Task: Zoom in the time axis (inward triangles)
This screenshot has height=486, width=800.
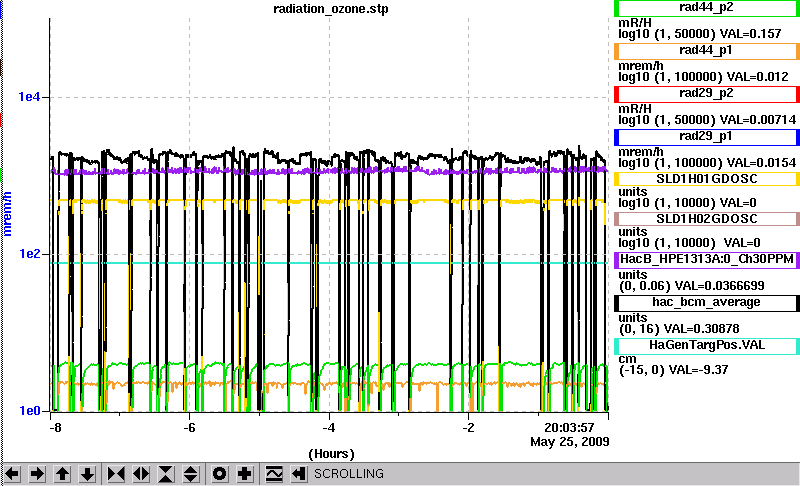Action: tap(116, 474)
